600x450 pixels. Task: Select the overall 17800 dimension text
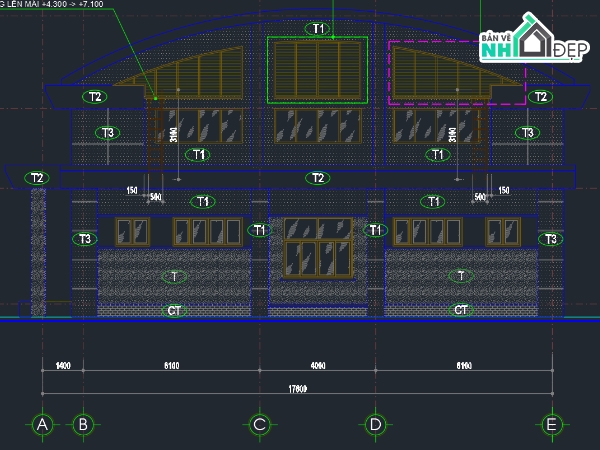[x=297, y=389]
